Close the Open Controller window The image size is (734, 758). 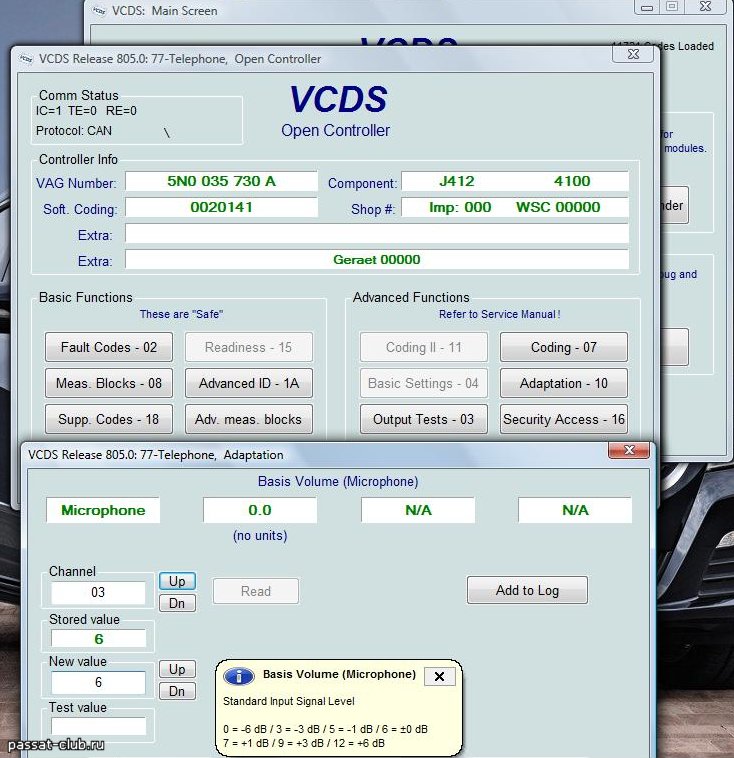coord(633,54)
